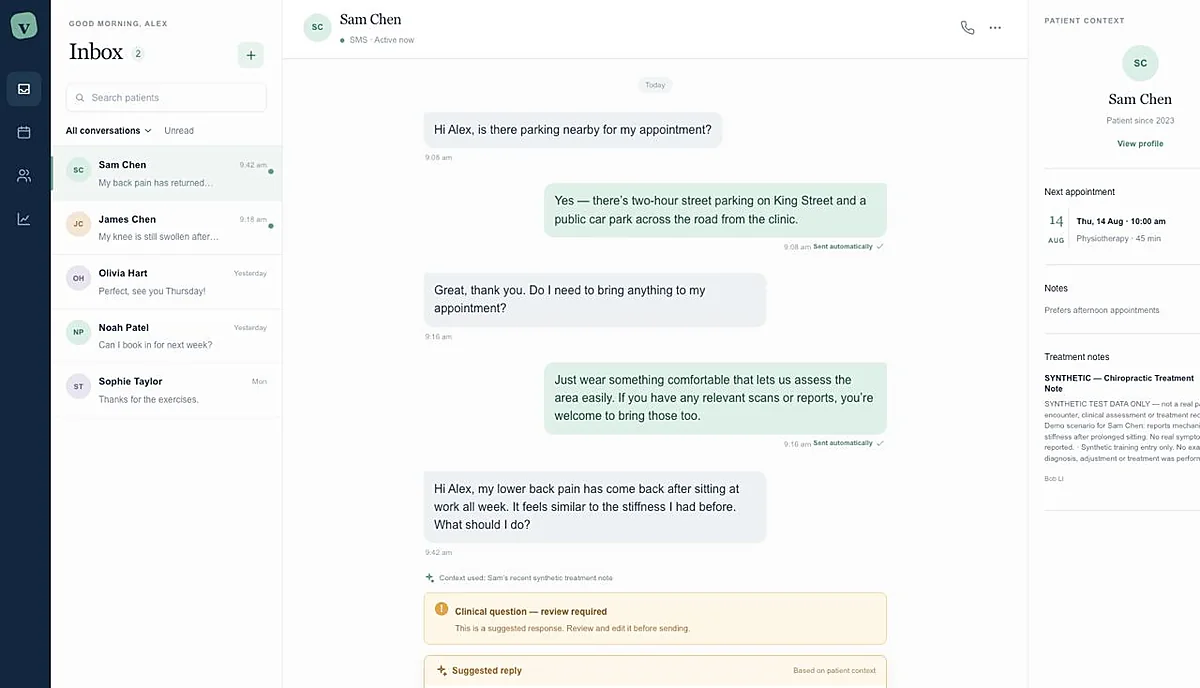Focus the Search patients field
The image size is (1200, 688).
[166, 98]
